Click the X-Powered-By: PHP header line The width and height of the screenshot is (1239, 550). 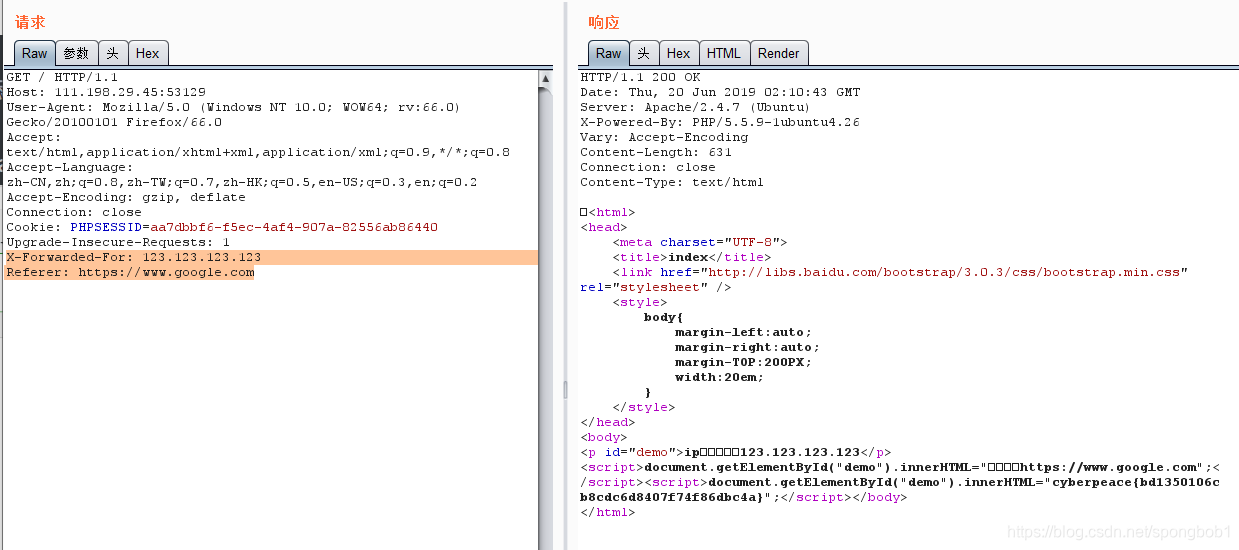(x=720, y=122)
